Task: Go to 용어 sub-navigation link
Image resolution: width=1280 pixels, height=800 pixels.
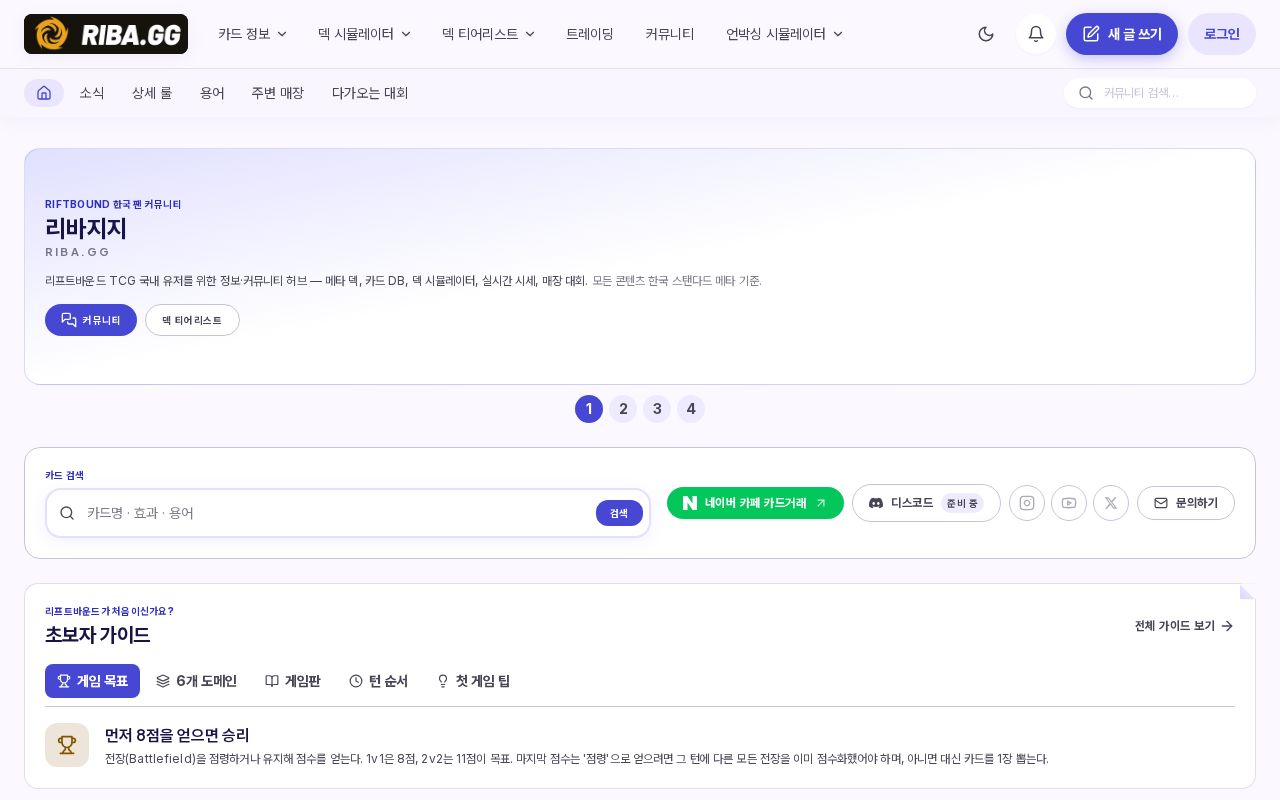Action: click(212, 93)
